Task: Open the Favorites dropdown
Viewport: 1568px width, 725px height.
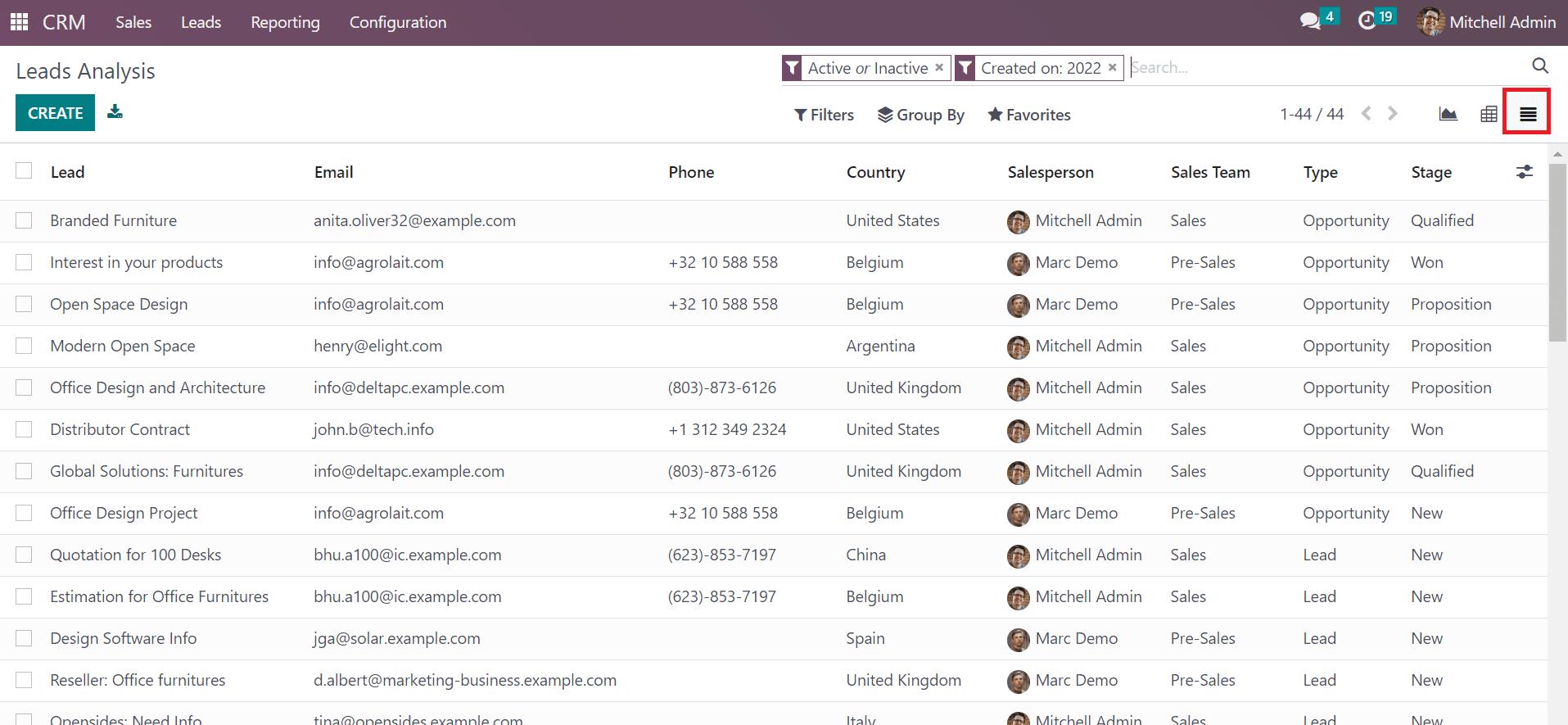Action: click(1029, 115)
